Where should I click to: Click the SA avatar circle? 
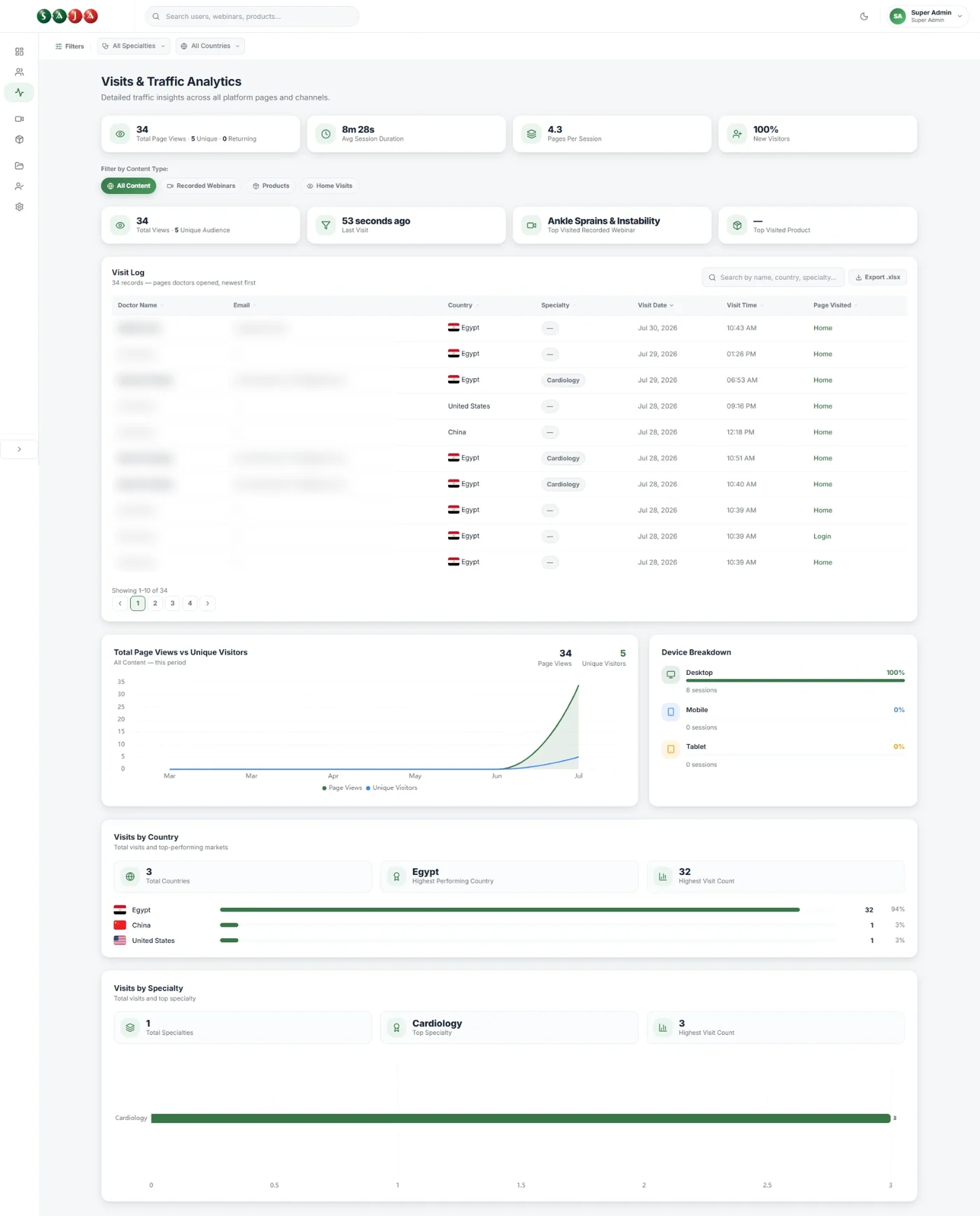point(897,16)
